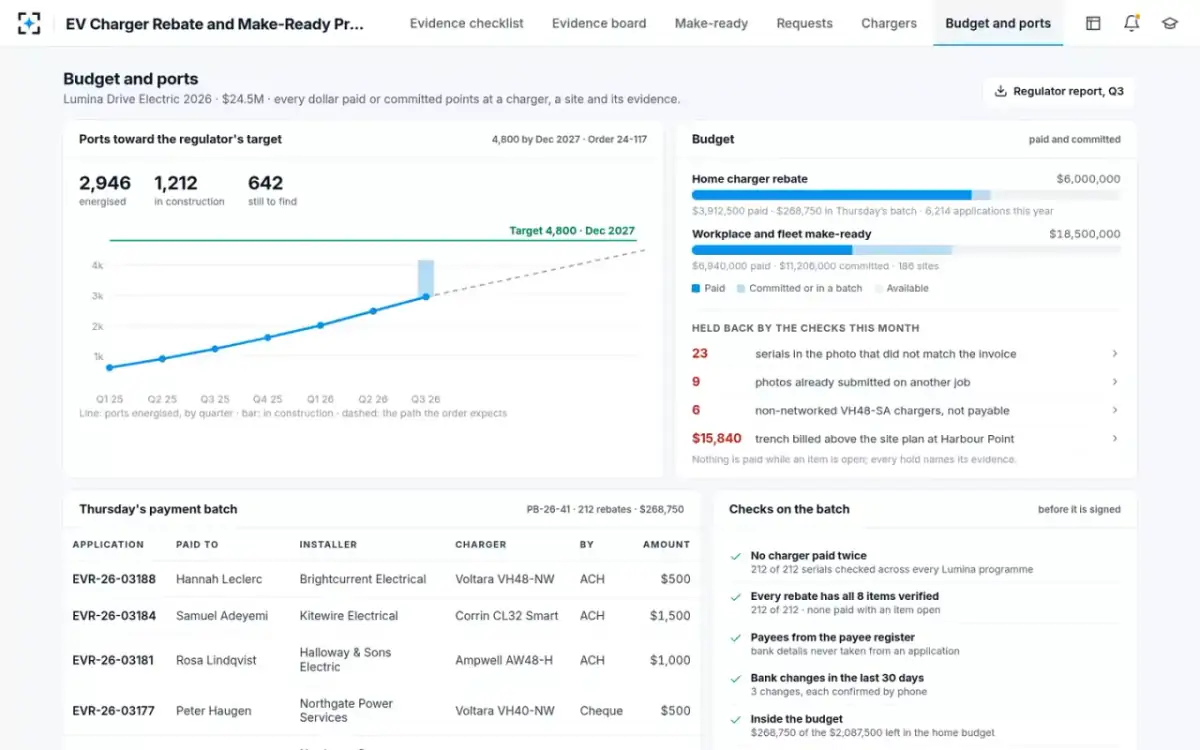Click the app logo icon
Screen dimensions: 1200x750
(30, 23)
